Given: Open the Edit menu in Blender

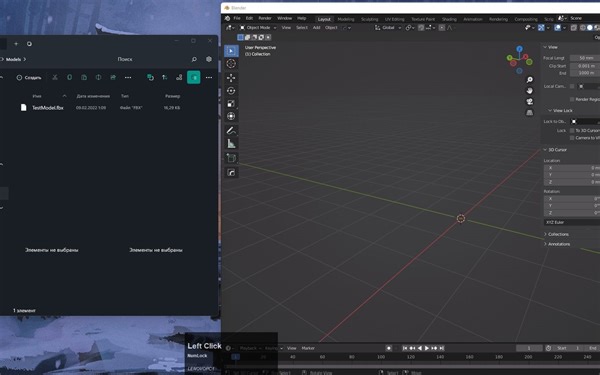Looking at the screenshot, I should pyautogui.click(x=249, y=18).
